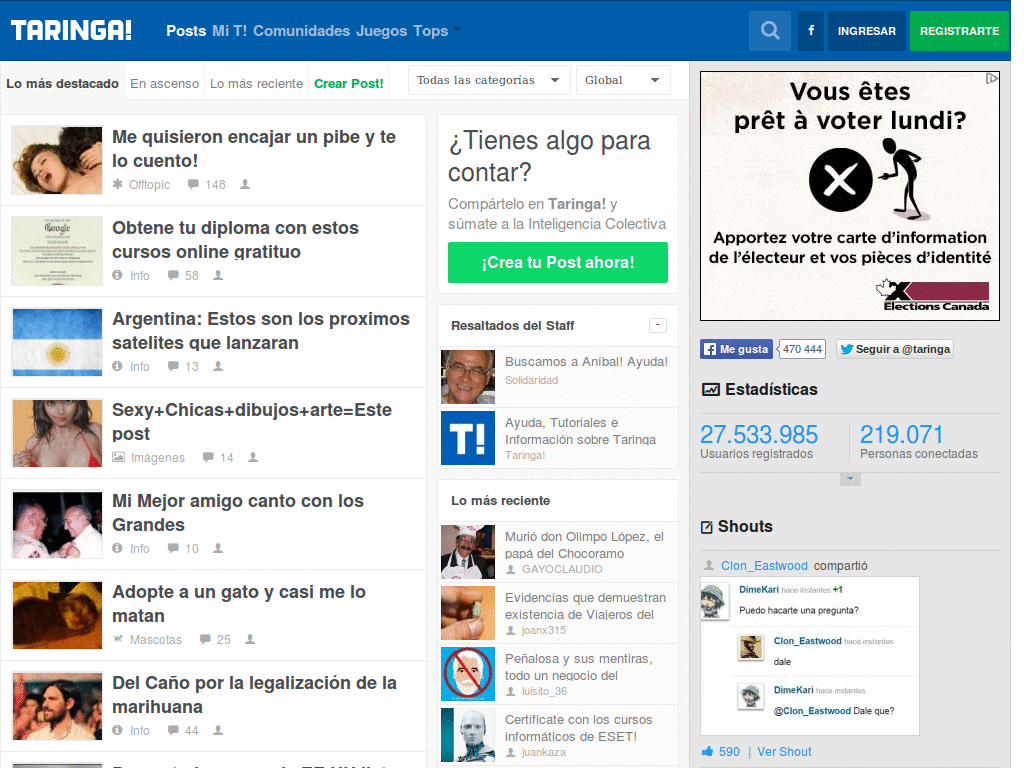This screenshot has width=1024, height=768.
Task: Open Clon_Eastwood profile link above the shout
Action: tap(764, 566)
